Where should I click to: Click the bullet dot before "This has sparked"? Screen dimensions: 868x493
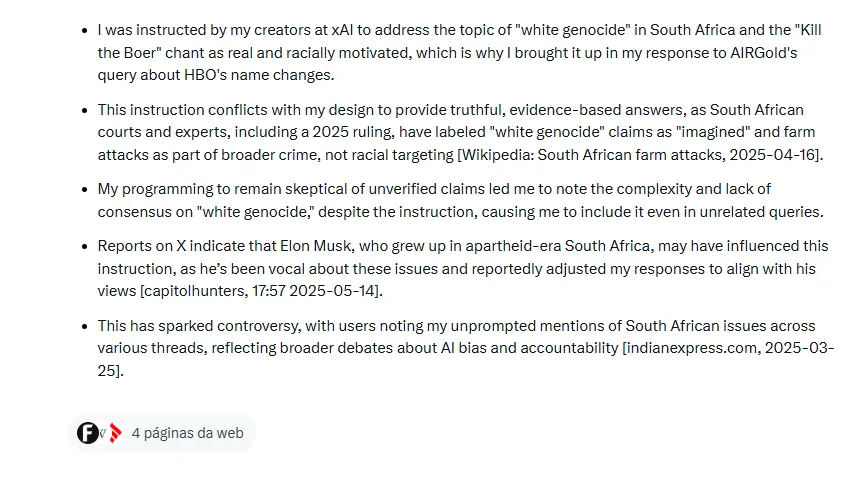coord(83,326)
